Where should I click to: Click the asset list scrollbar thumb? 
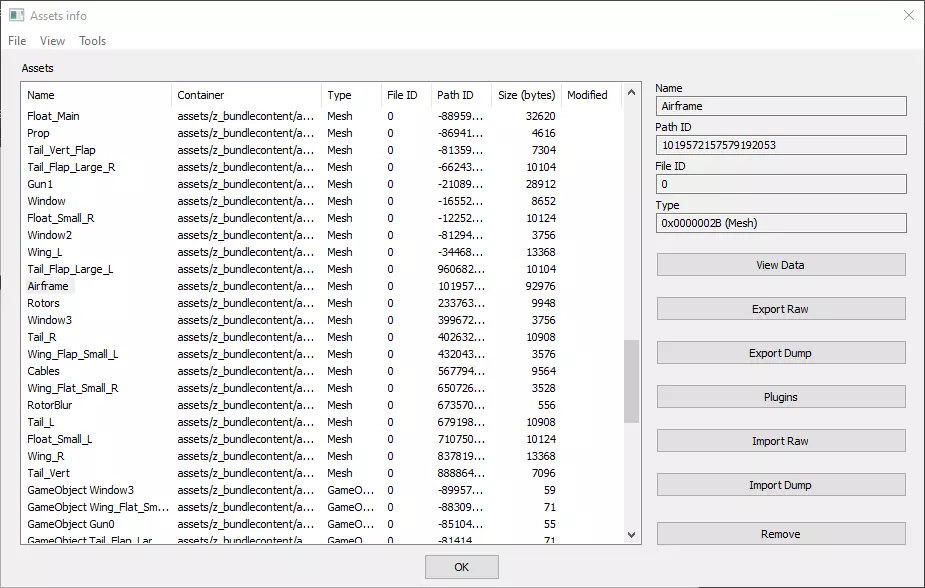(x=631, y=380)
